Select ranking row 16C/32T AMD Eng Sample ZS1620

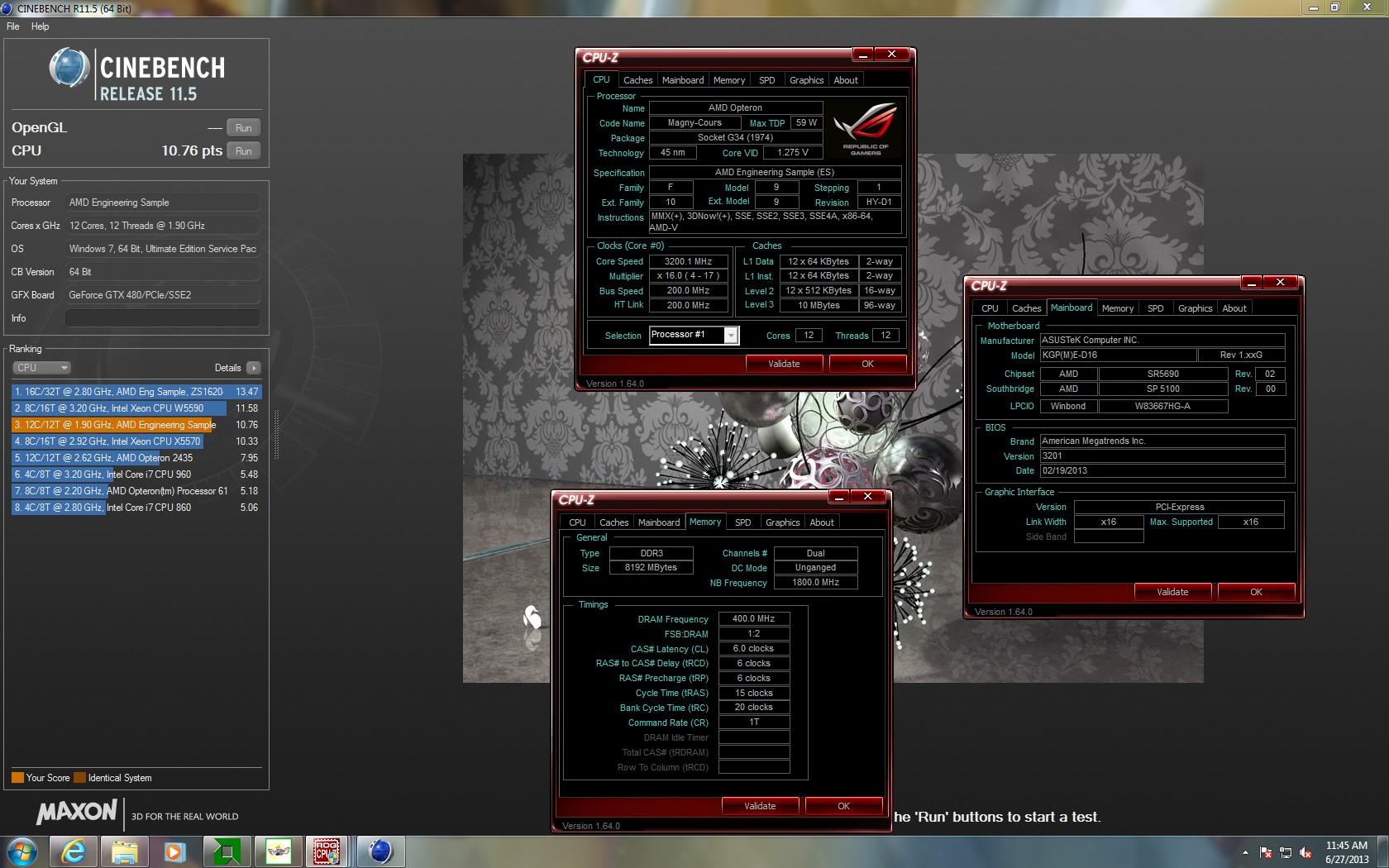pyautogui.click(x=136, y=392)
